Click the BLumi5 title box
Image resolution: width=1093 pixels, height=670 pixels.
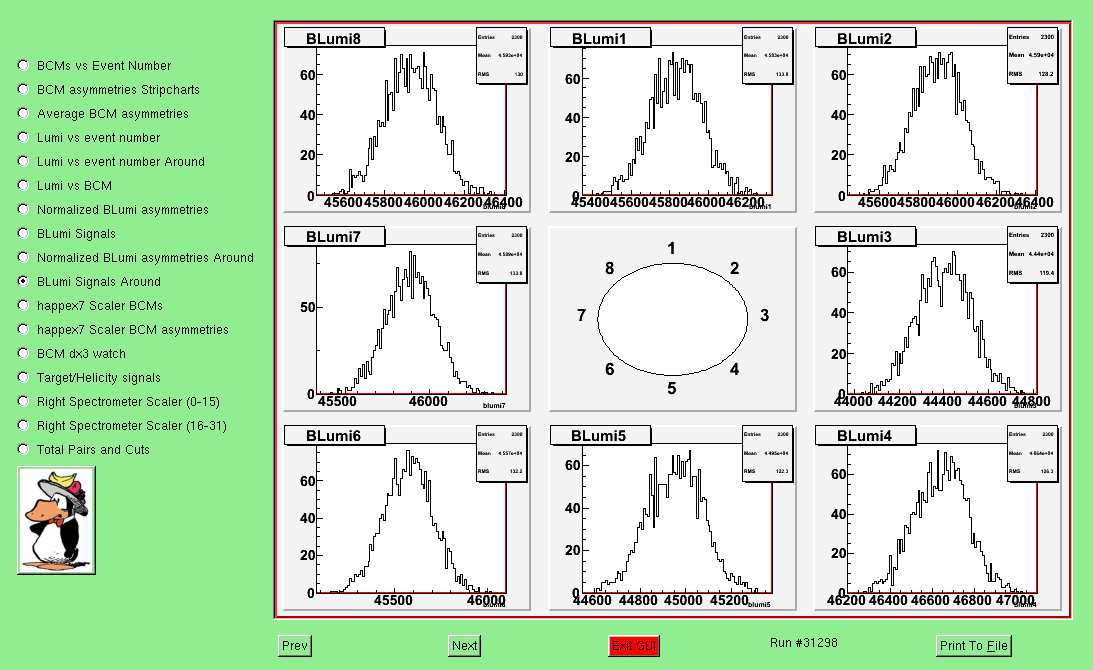pyautogui.click(x=600, y=436)
